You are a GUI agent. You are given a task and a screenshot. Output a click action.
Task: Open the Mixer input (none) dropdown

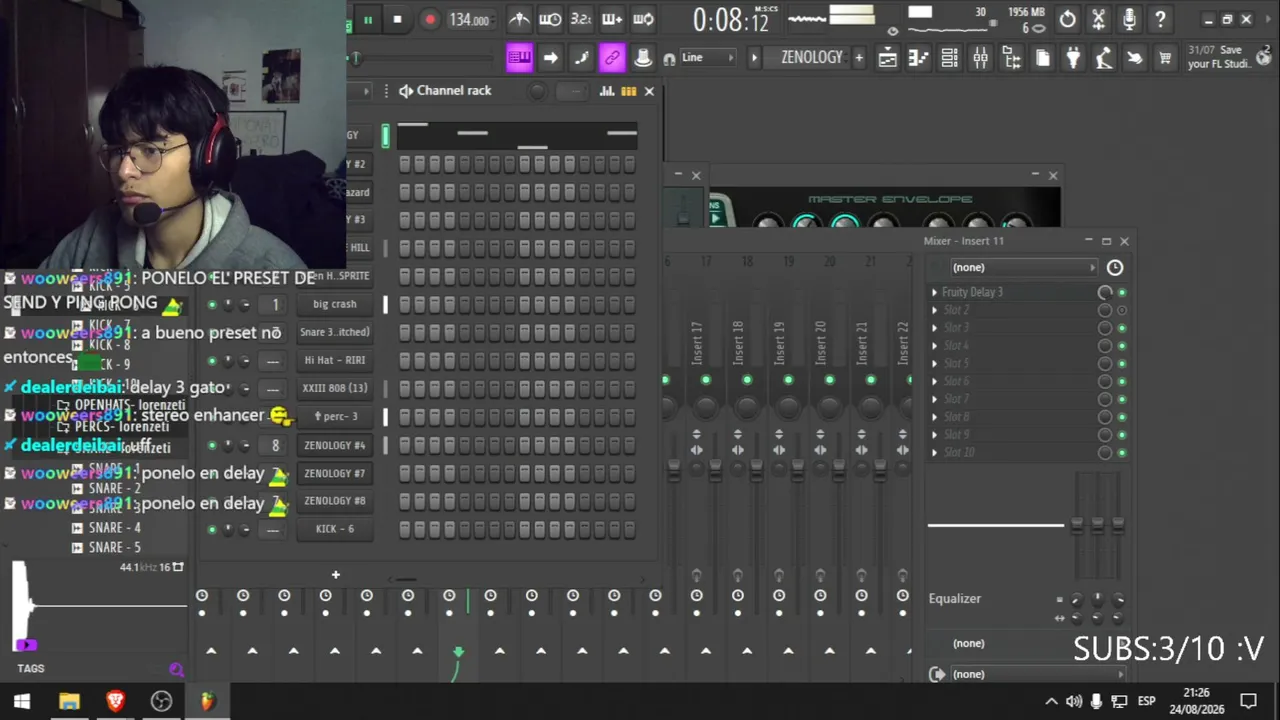pos(1024,267)
